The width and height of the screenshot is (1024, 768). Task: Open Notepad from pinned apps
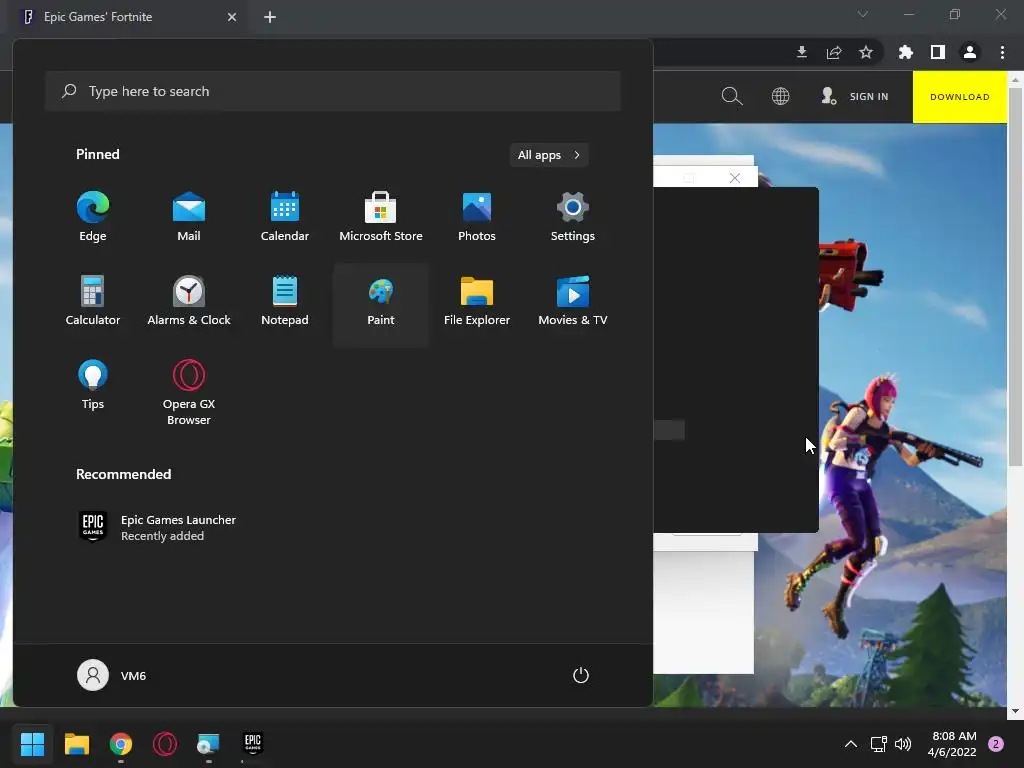(285, 301)
